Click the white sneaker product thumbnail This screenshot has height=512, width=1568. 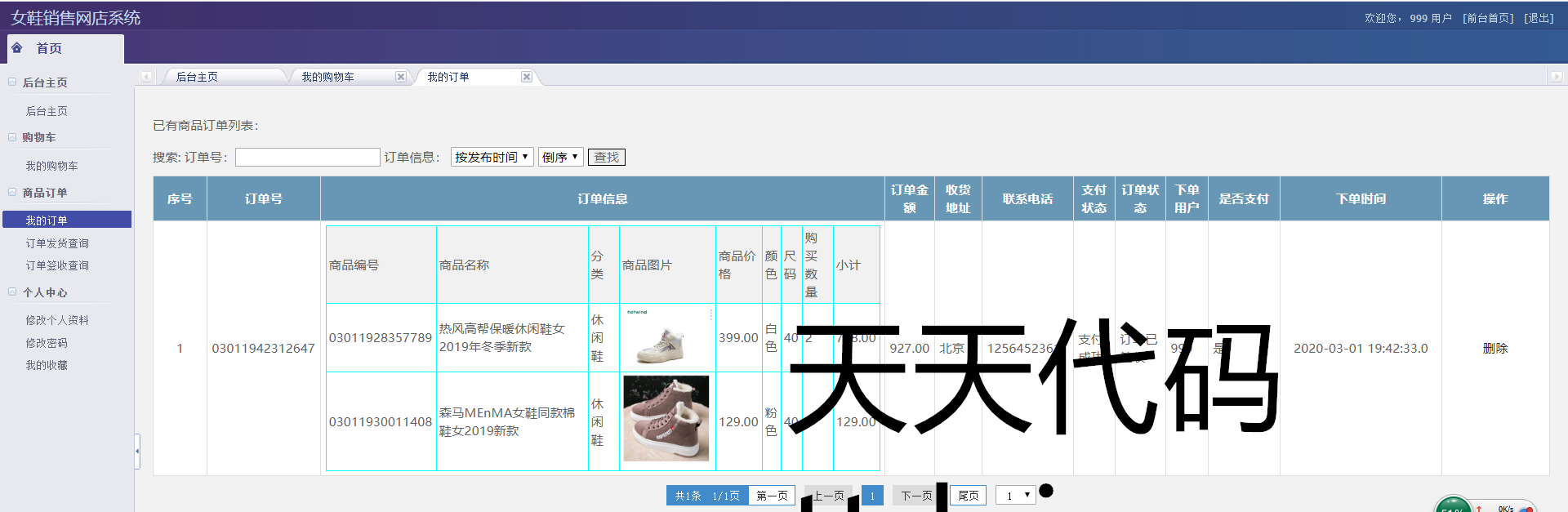point(666,337)
